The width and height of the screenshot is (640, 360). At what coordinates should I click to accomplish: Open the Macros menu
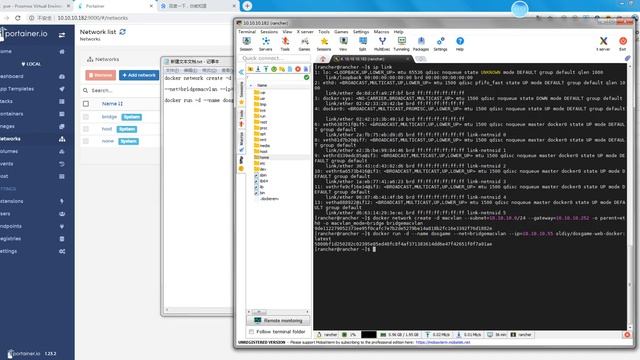(x=381, y=31)
